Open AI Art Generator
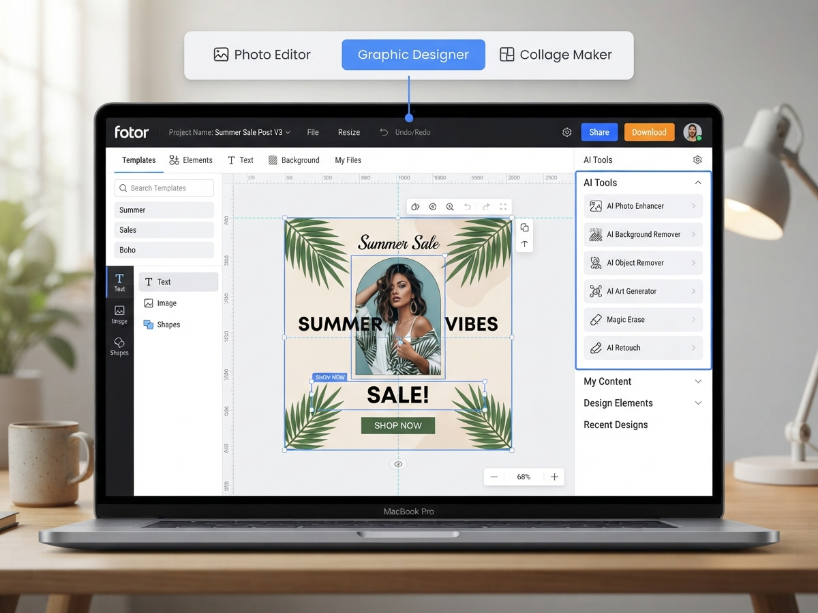 [643, 291]
